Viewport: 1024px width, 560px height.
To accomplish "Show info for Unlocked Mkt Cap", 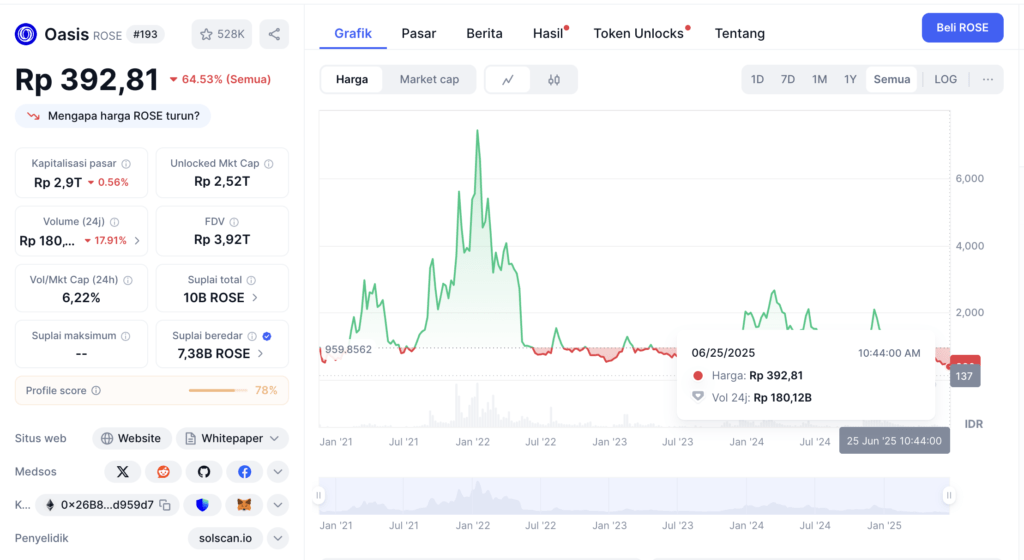I will coord(269,164).
